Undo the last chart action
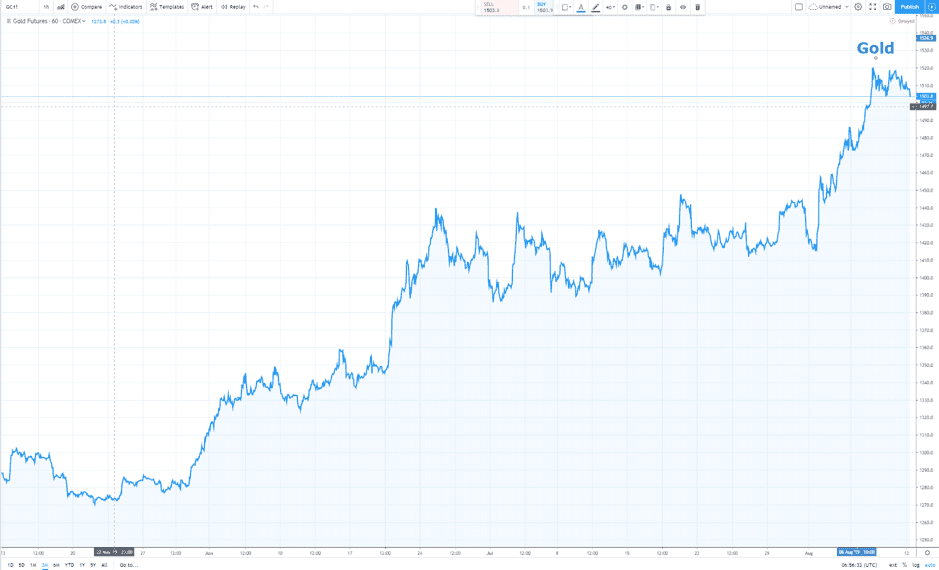 [x=256, y=7]
